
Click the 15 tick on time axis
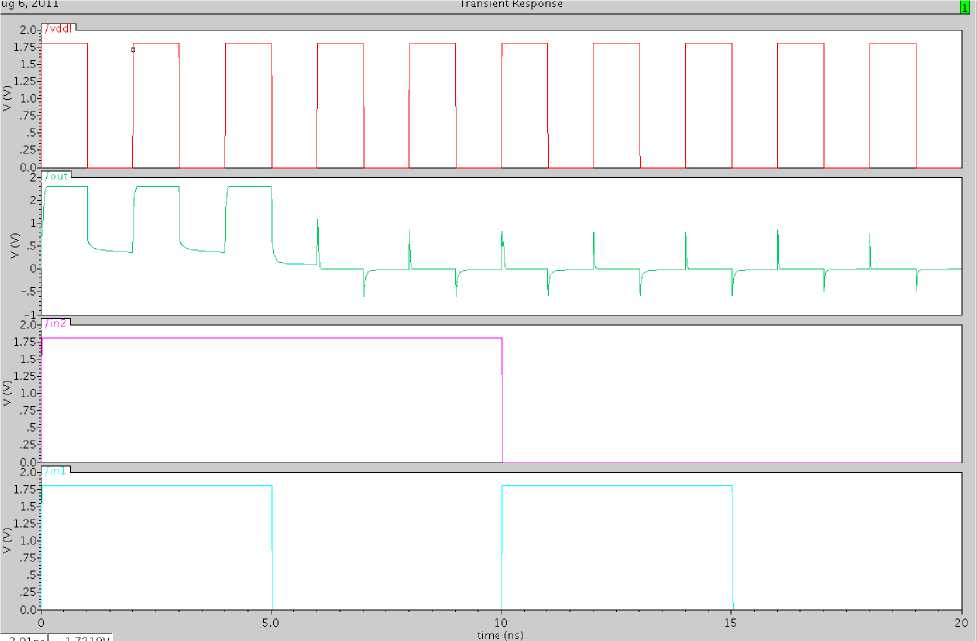pyautogui.click(x=733, y=621)
